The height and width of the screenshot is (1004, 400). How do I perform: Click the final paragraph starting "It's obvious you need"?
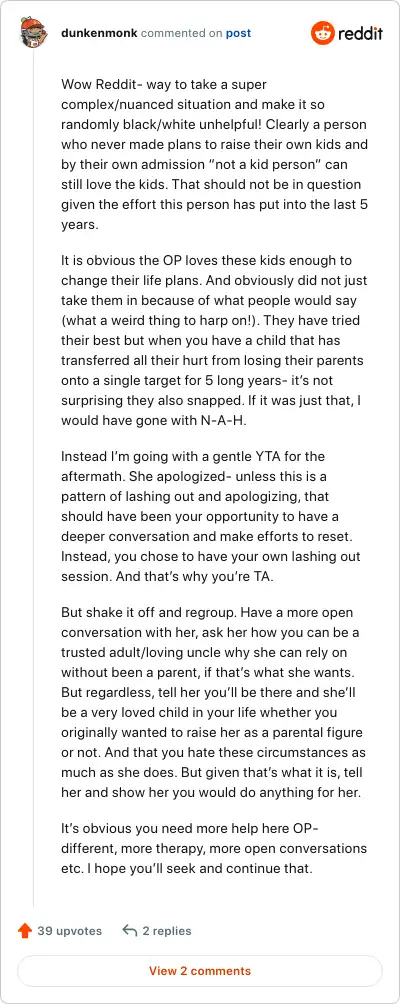(x=214, y=850)
